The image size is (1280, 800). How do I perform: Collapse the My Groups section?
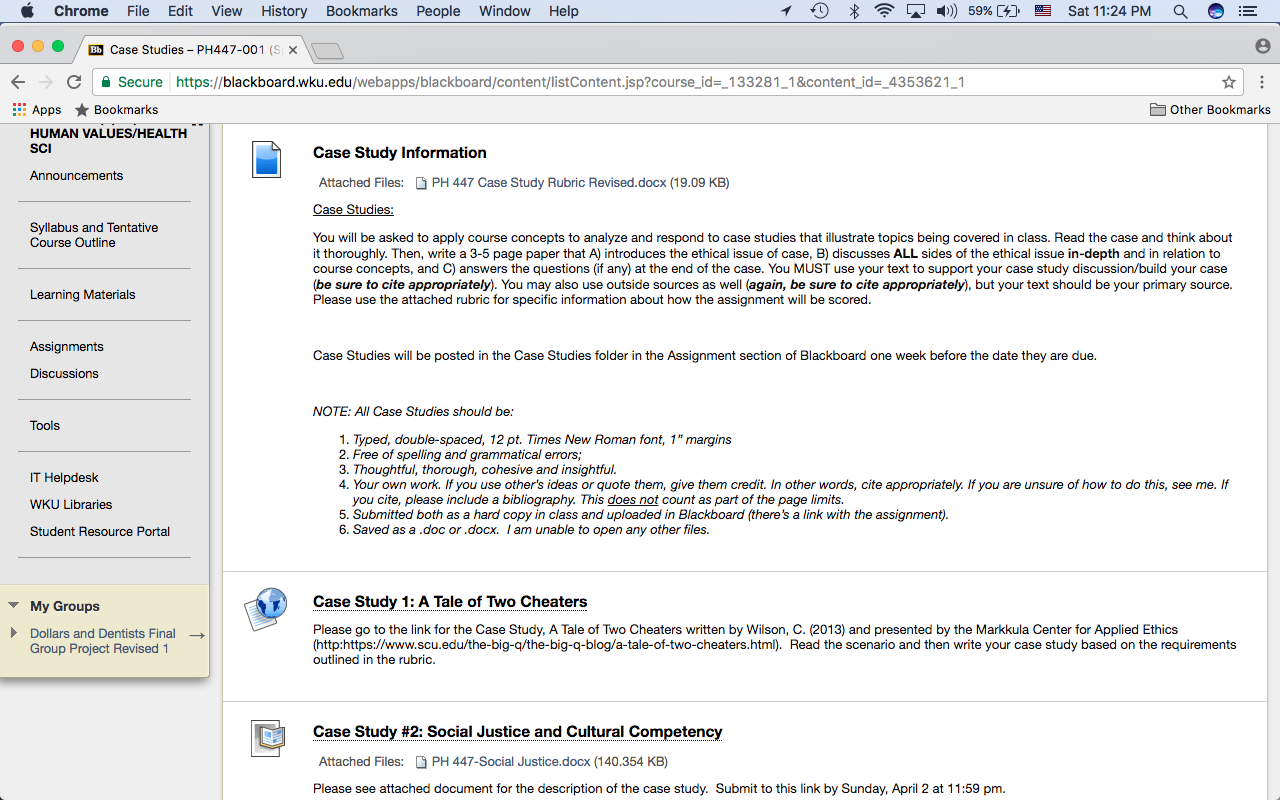(x=14, y=606)
